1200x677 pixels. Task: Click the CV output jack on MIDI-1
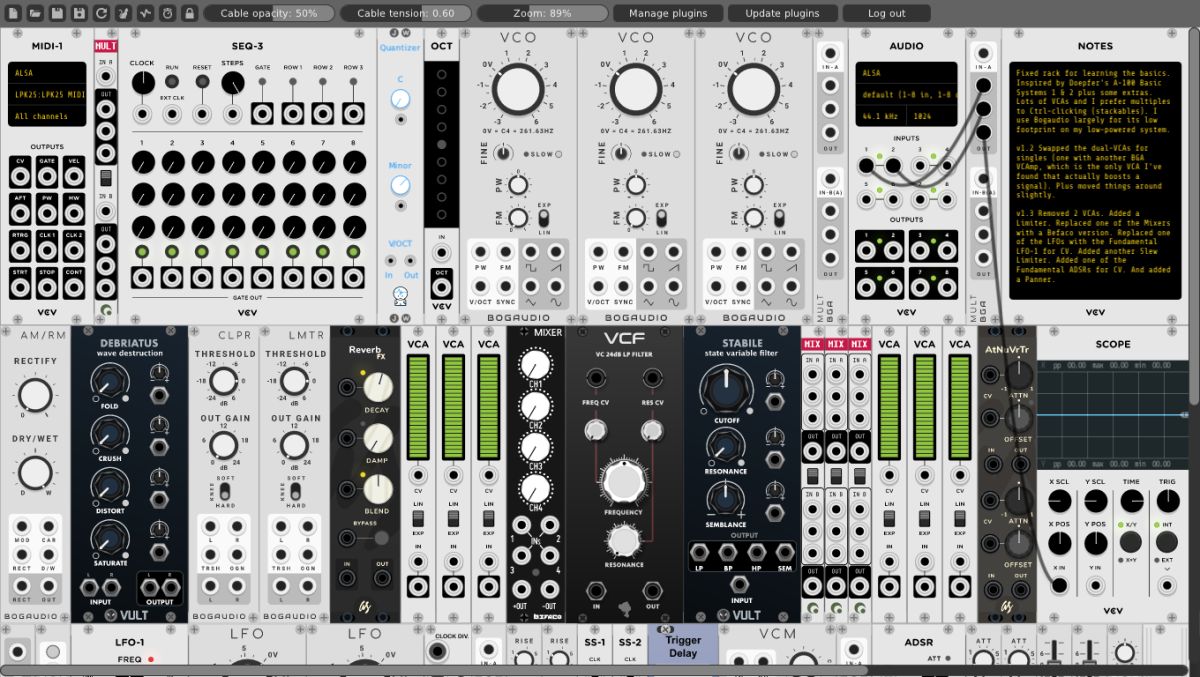(19, 176)
